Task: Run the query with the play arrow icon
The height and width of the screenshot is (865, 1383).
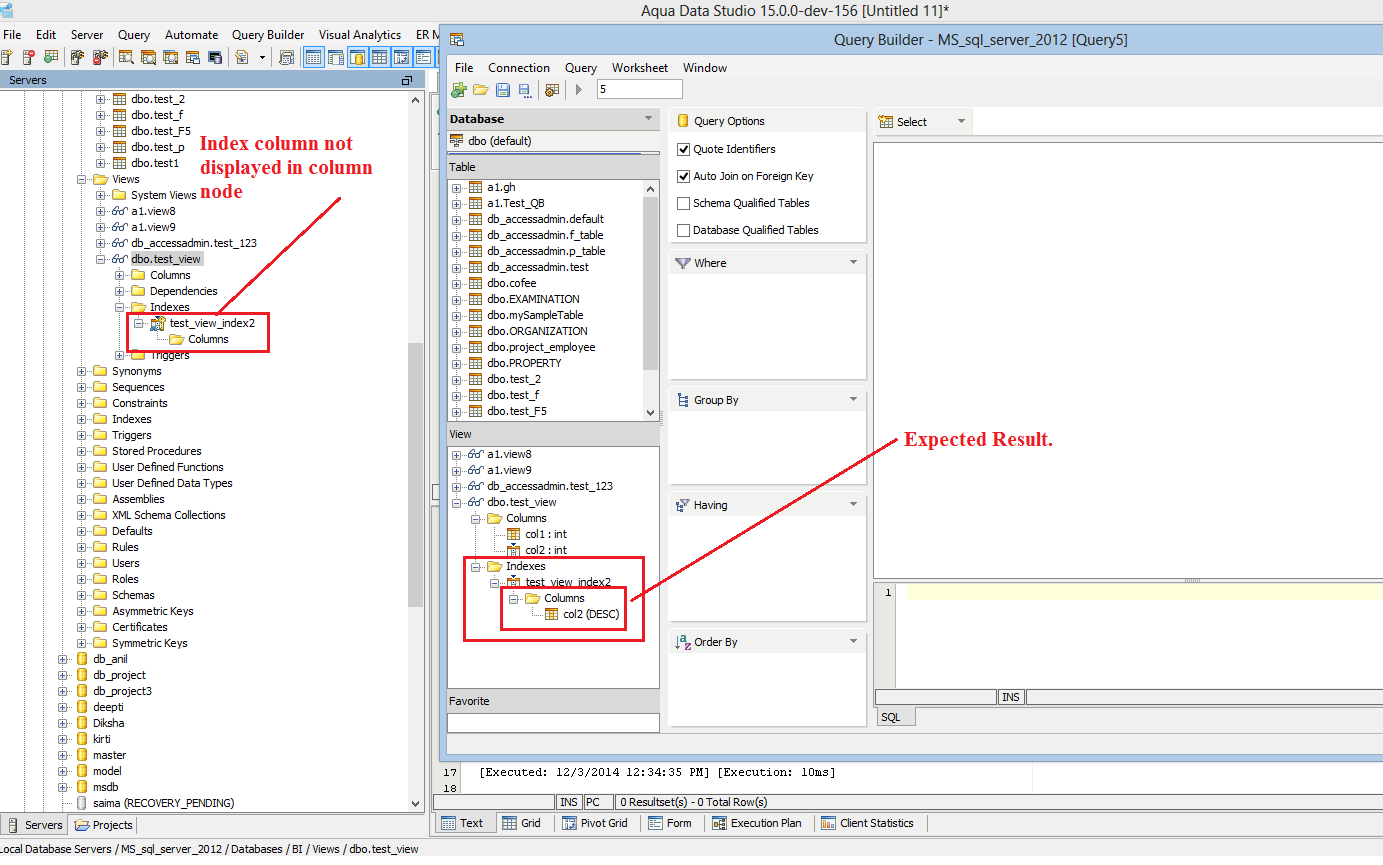Action: (579, 90)
